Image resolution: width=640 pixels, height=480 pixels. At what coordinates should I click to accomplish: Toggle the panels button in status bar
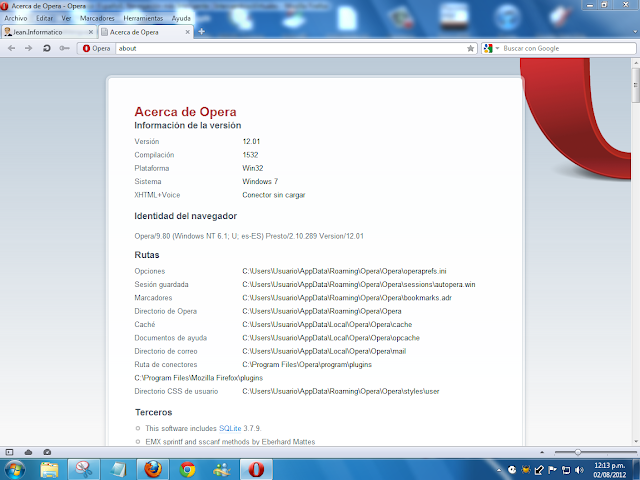click(x=9, y=452)
